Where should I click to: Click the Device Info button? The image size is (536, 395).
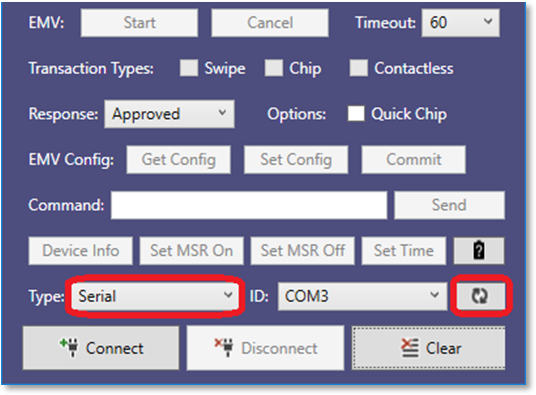(x=81, y=251)
